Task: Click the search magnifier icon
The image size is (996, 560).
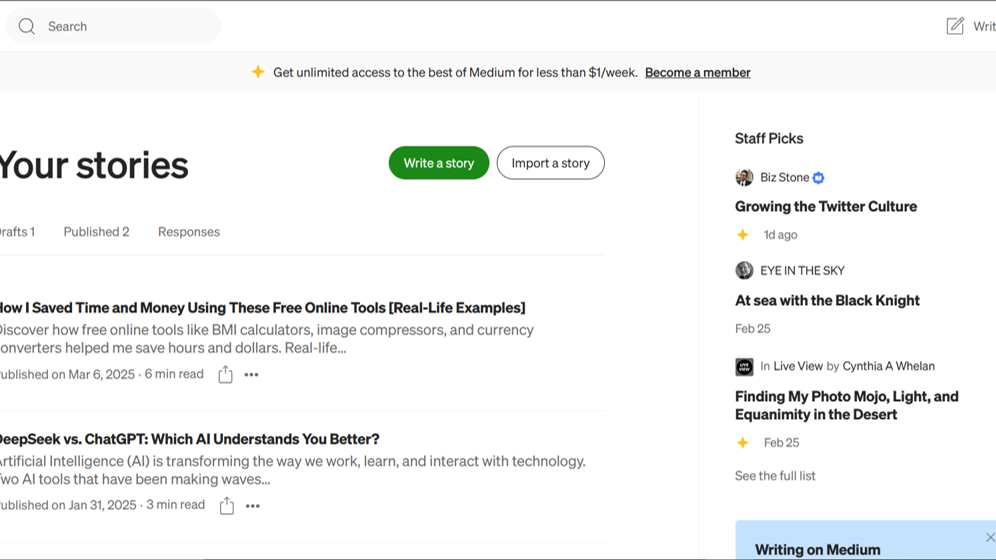Action: click(x=27, y=26)
